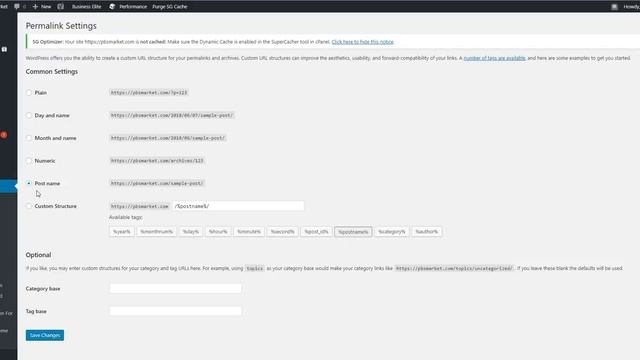Select the Numeric permalink option
Viewport: 640px width, 360px height.
29,161
